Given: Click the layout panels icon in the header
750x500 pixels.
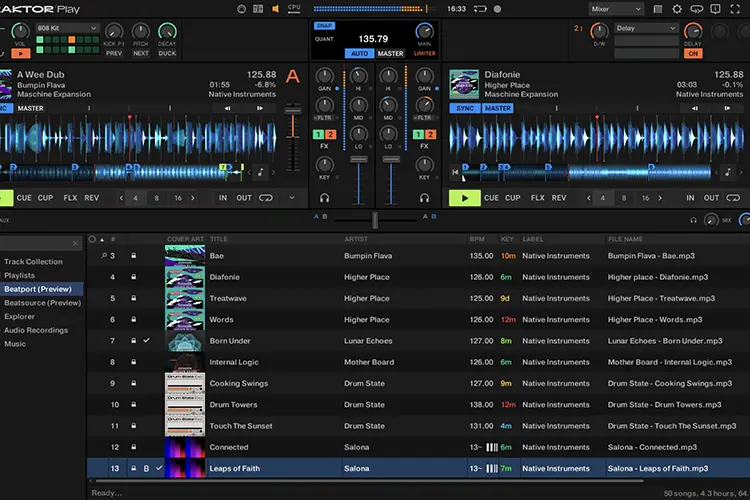Looking at the screenshot, I should (258, 9).
